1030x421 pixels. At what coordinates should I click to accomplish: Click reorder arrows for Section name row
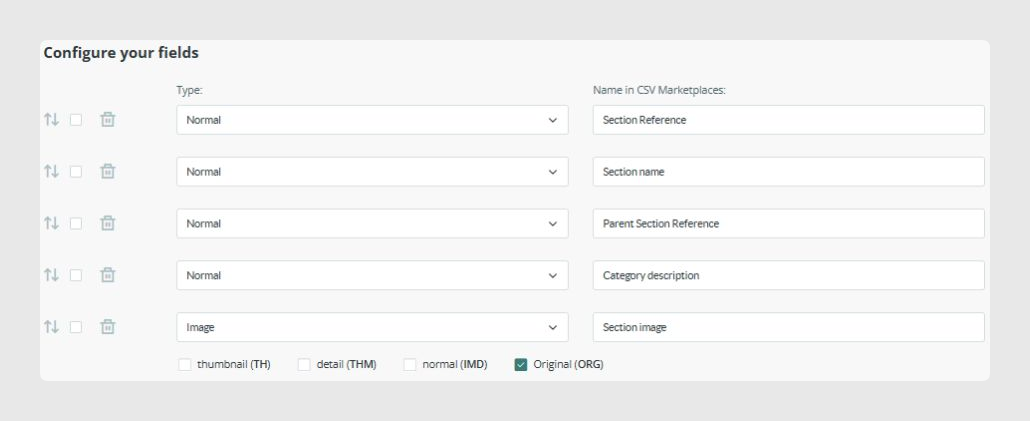coord(51,171)
